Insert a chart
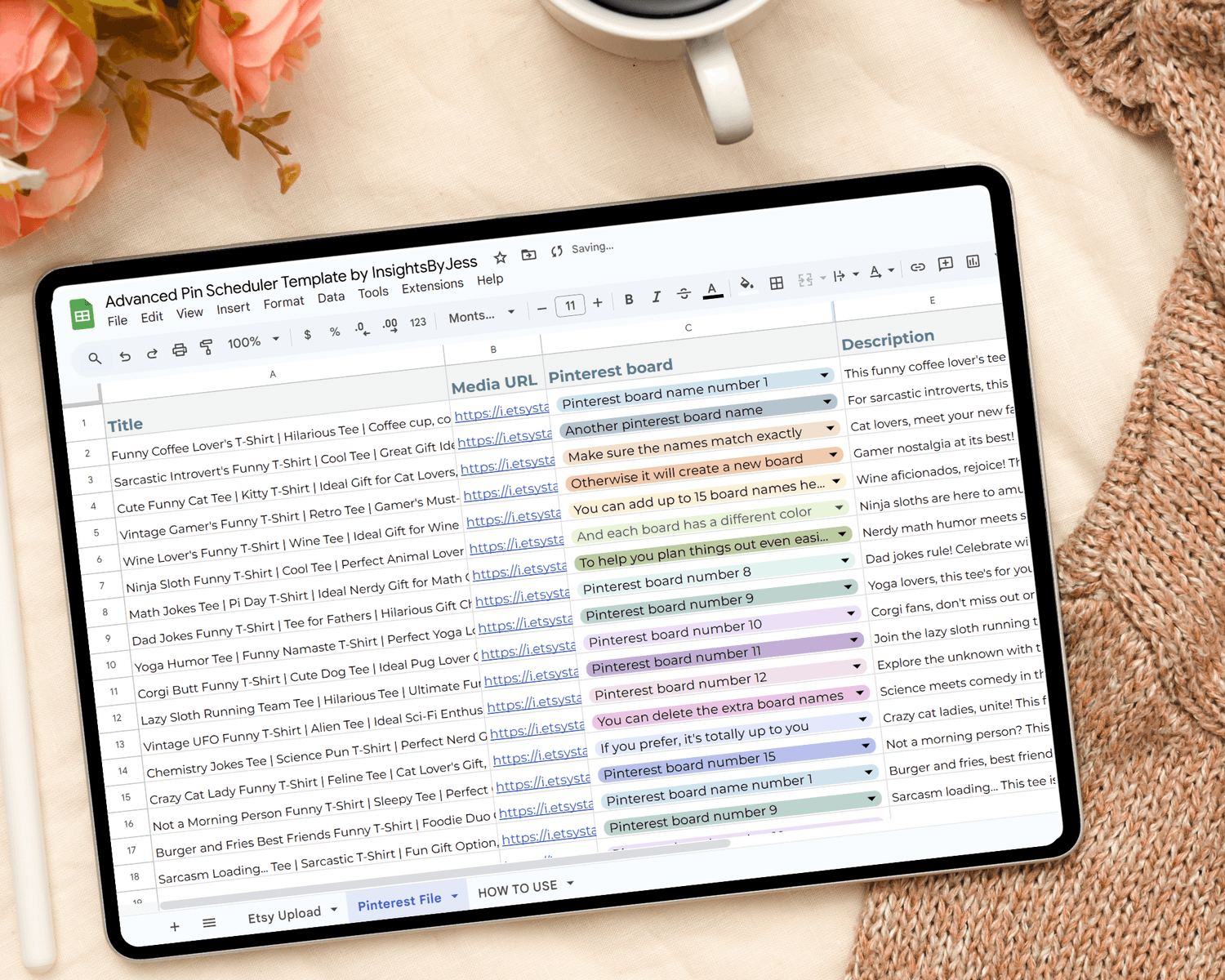 pos(973,261)
